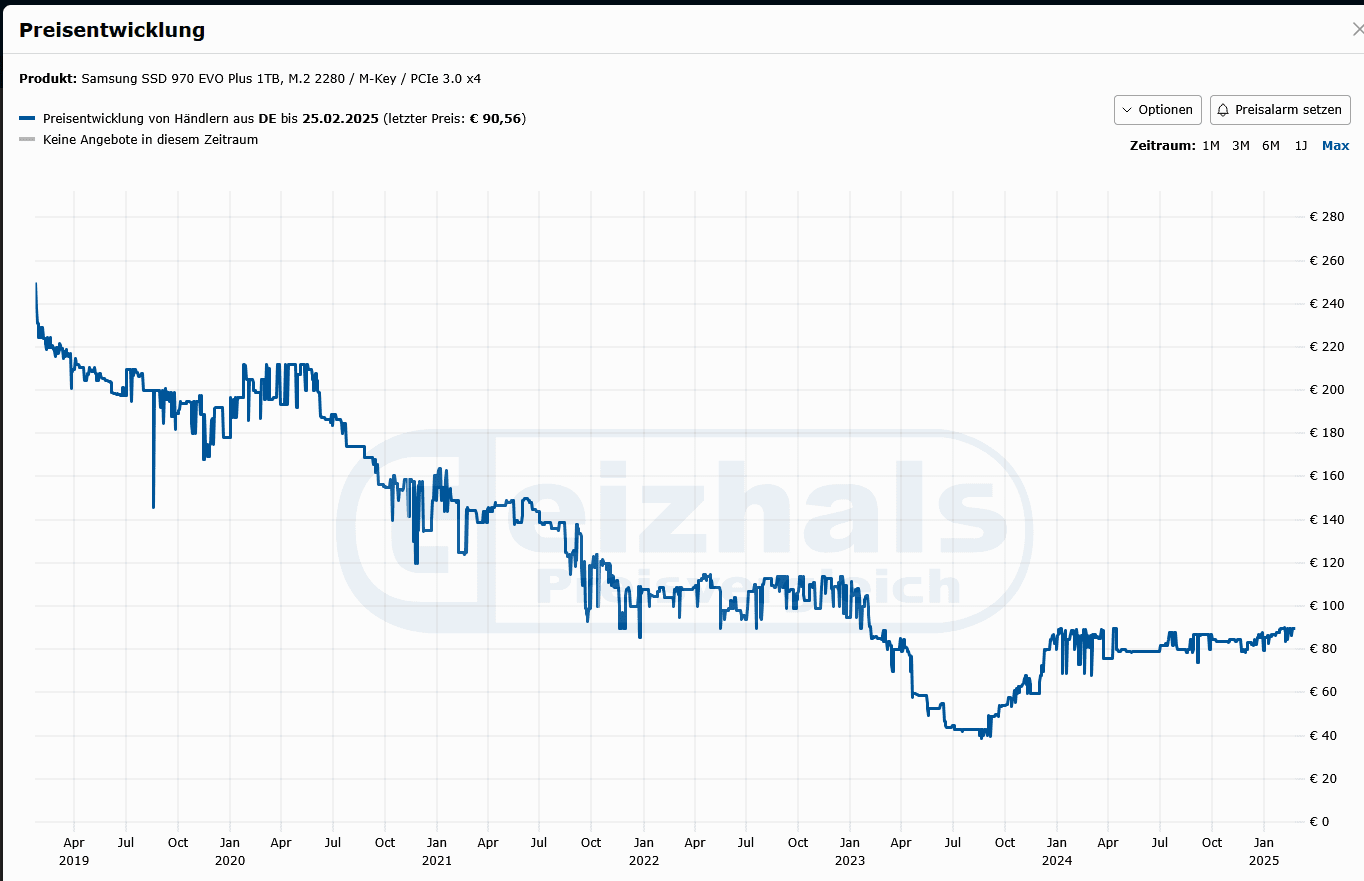Click the € 200 y-axis label
1364x881 pixels.
[1326, 390]
